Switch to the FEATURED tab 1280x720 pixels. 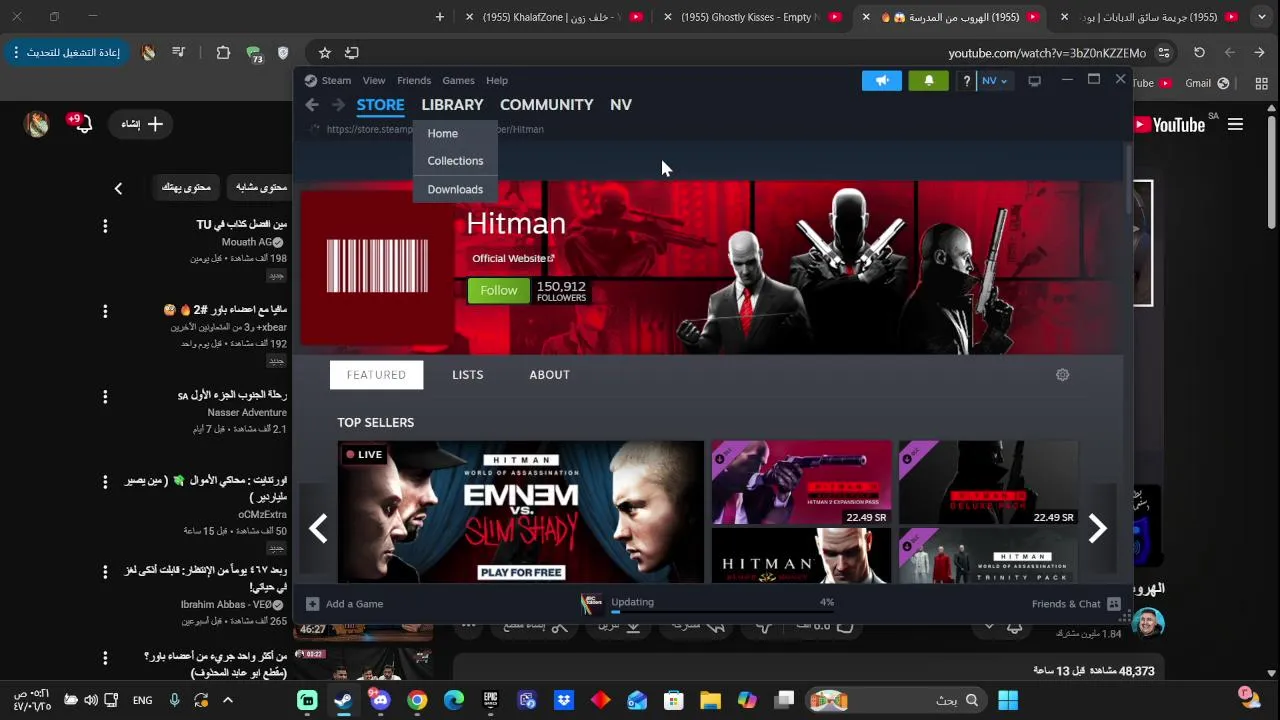pyautogui.click(x=376, y=375)
